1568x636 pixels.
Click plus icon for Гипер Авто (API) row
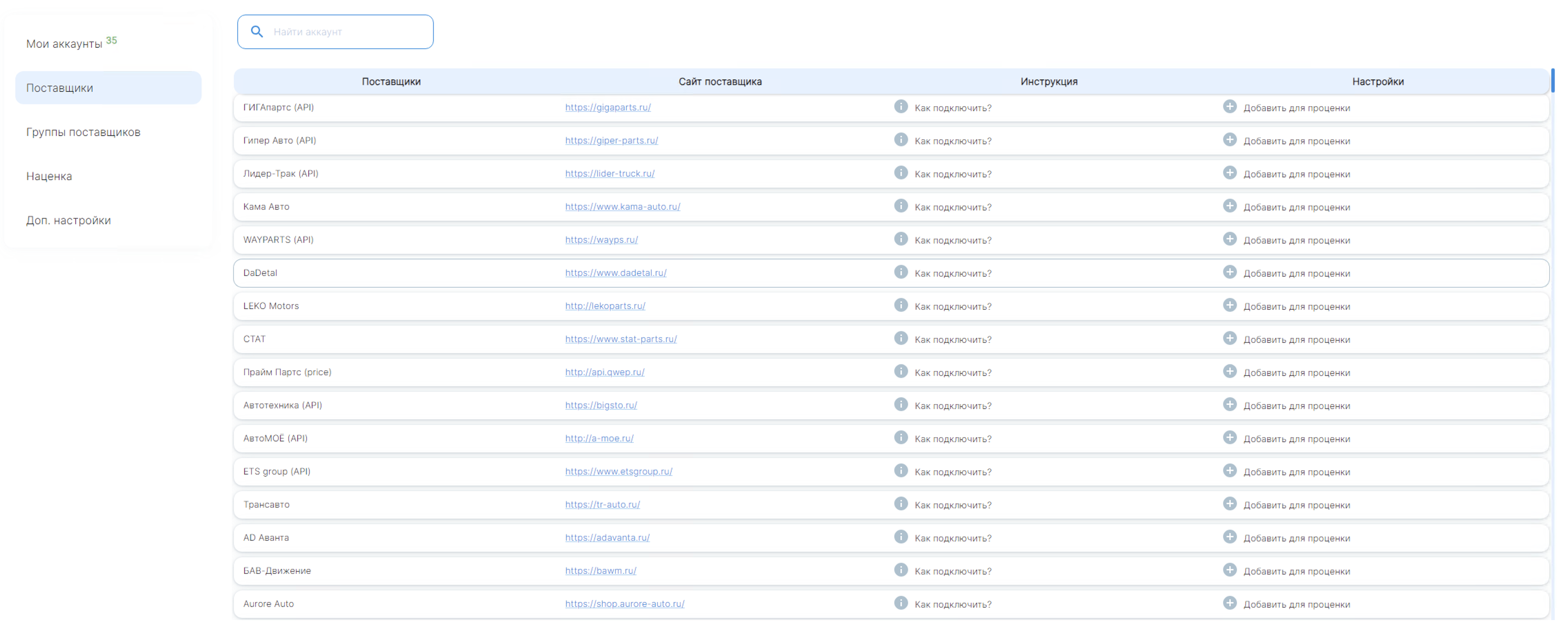point(1229,139)
